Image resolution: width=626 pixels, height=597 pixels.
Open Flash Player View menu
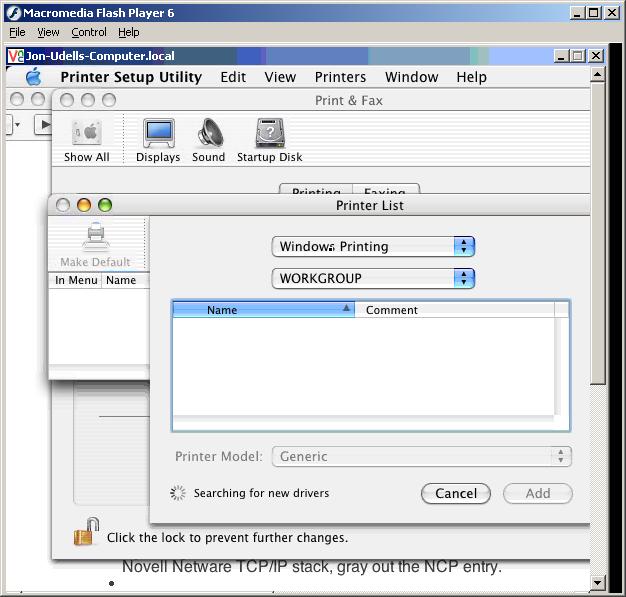coord(48,32)
